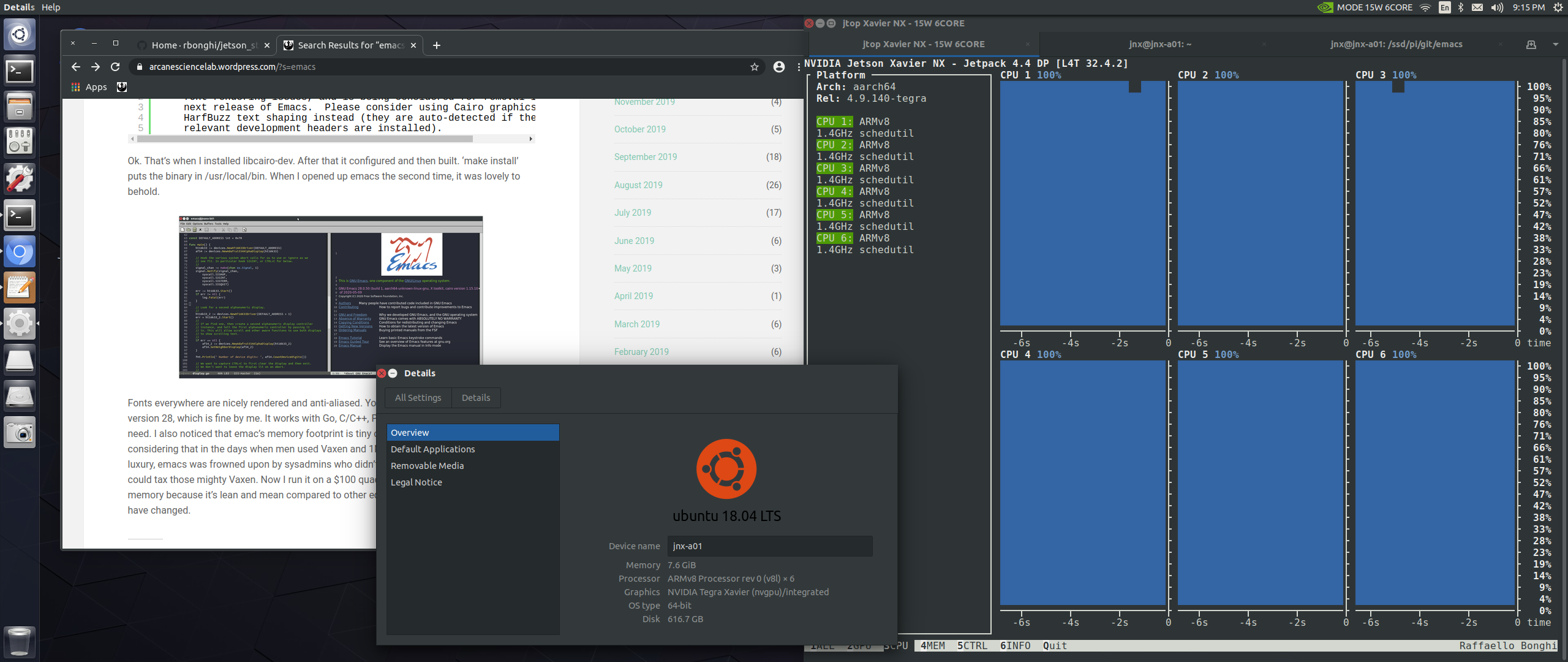This screenshot has height=662, width=1568.
Task: Open May 2019 archive link
Action: point(633,268)
